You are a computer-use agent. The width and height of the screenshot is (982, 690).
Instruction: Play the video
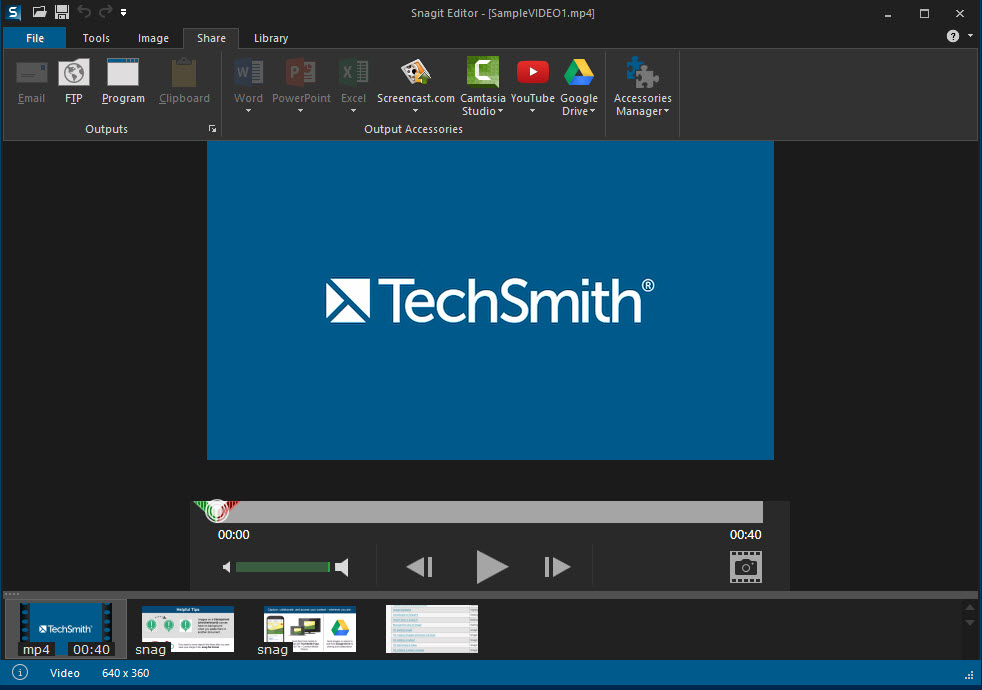click(x=492, y=567)
